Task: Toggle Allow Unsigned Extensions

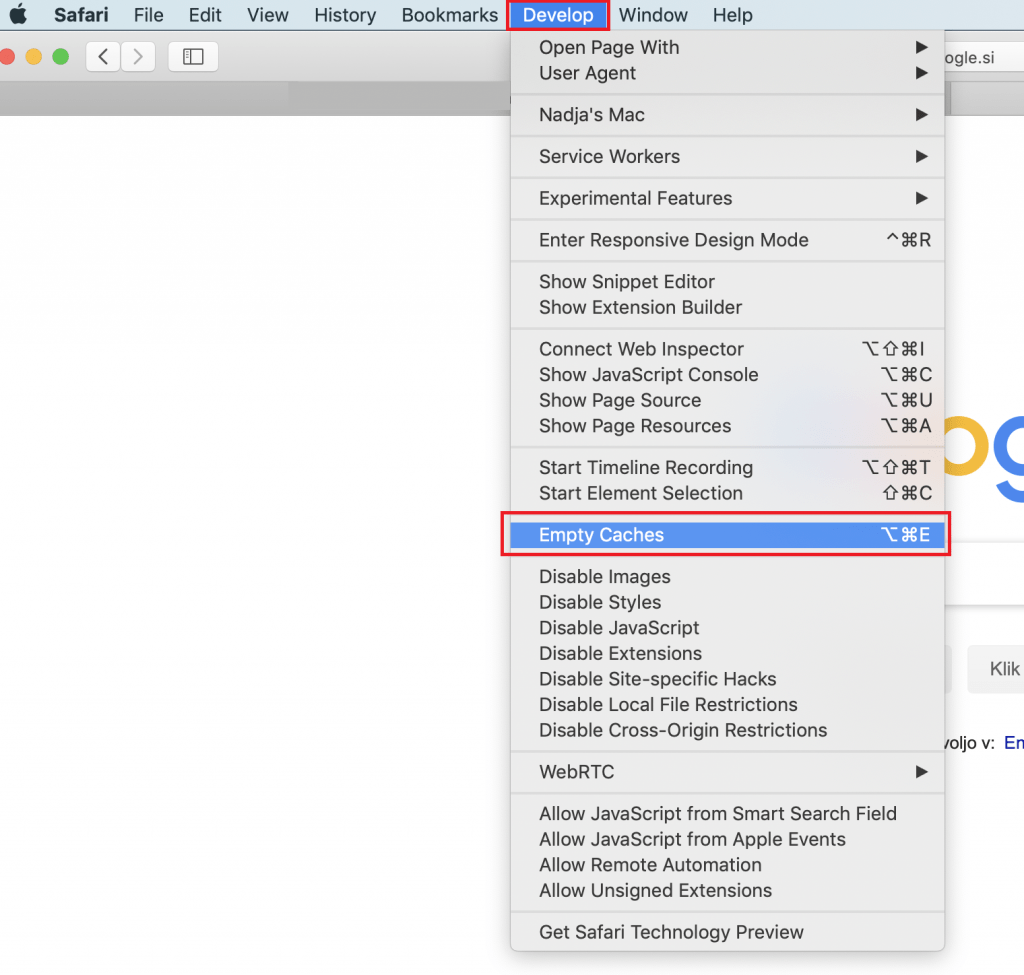Action: tap(728, 890)
